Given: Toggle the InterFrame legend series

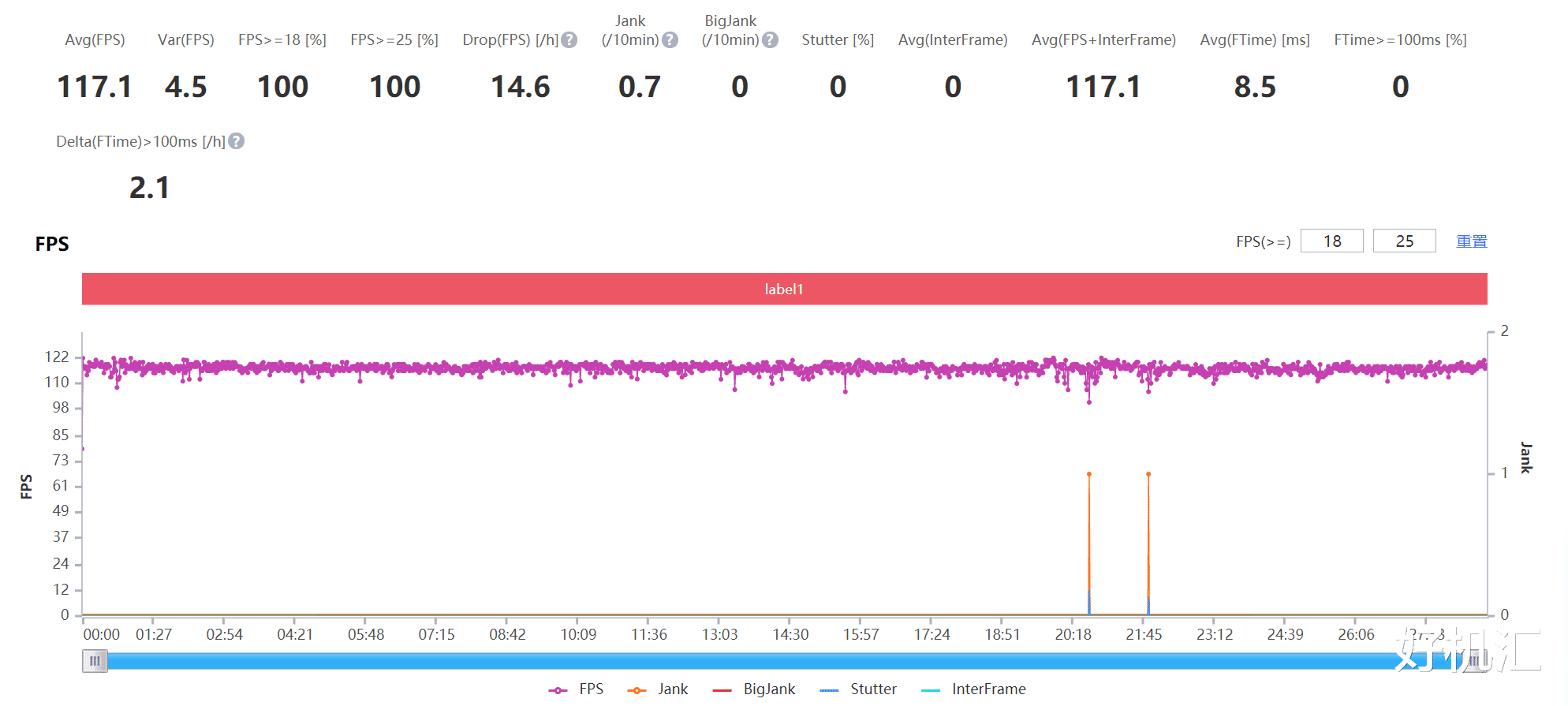Looking at the screenshot, I should (x=973, y=689).
